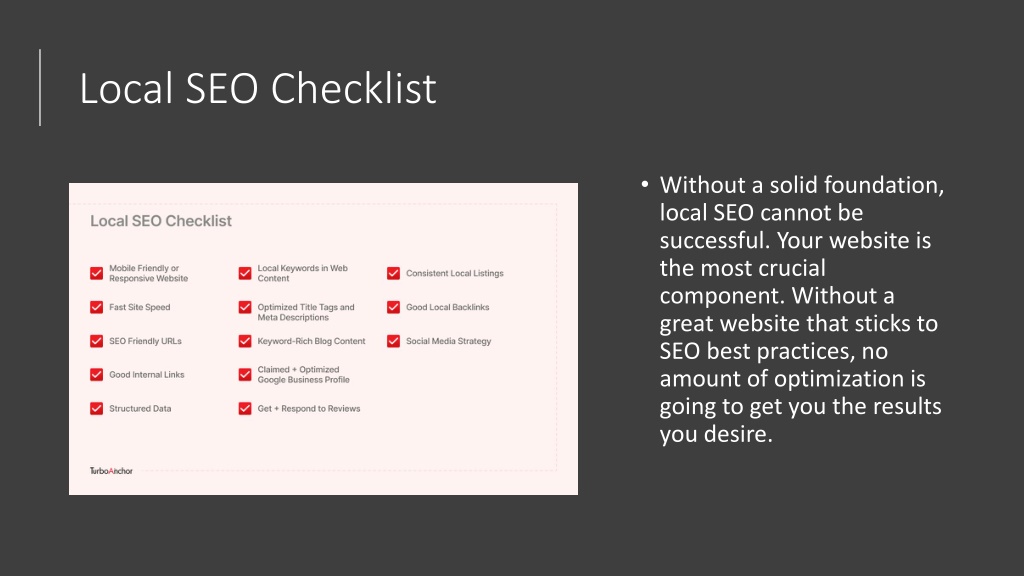
Task: Click Optimized Title Tags and Meta Descriptions checkbox
Action: click(245, 307)
